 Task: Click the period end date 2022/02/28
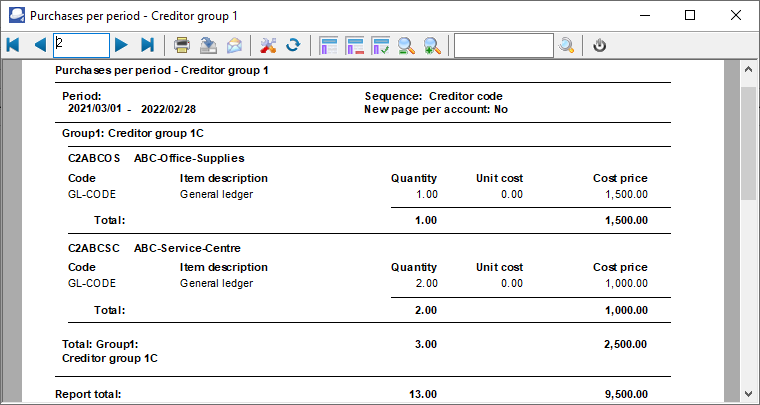tap(168, 109)
